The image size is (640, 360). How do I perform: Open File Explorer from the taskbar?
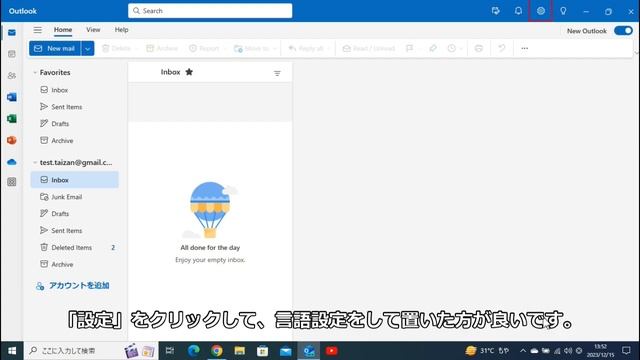pos(240,351)
